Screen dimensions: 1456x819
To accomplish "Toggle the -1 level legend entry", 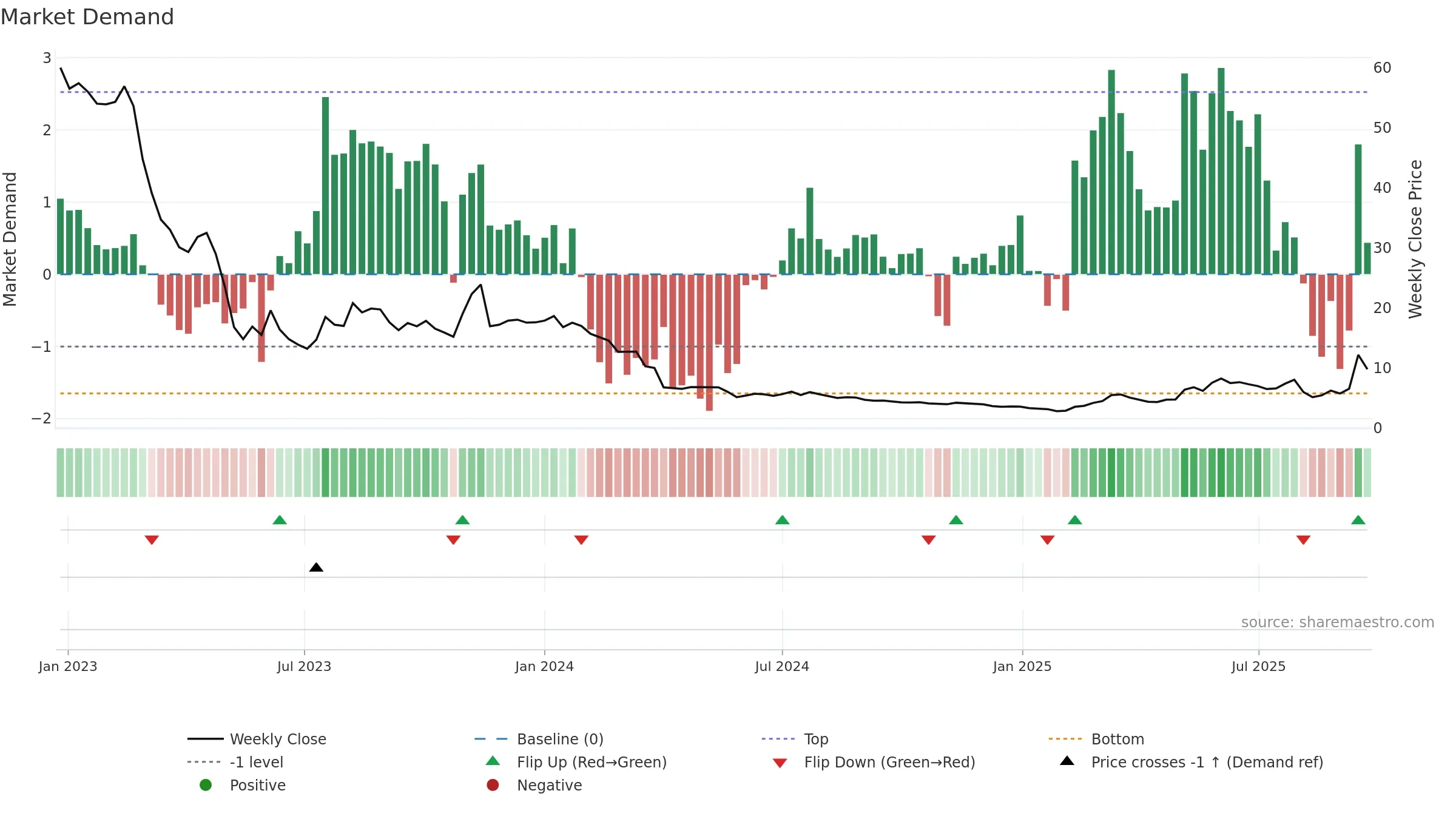I will [235, 762].
